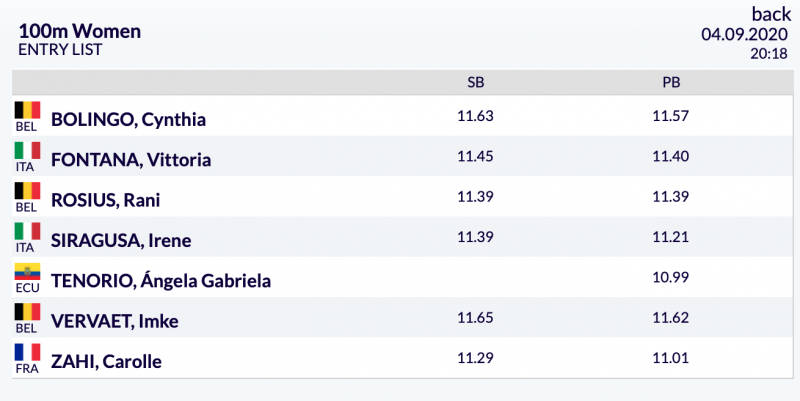Screen dimensions: 800x401
Task: Open ZAHI, Carolle entry
Action: 106,361
